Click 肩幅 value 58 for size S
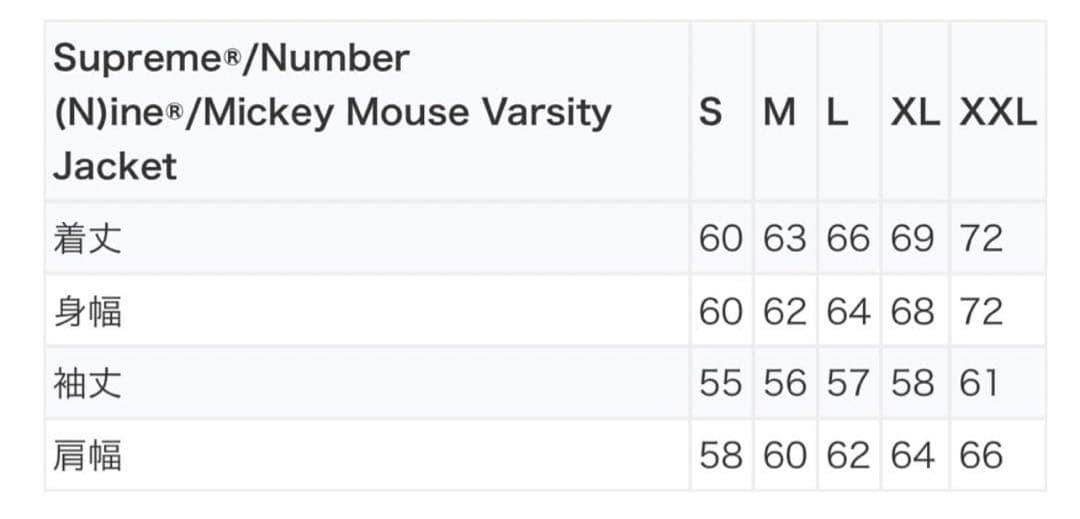 (x=720, y=456)
